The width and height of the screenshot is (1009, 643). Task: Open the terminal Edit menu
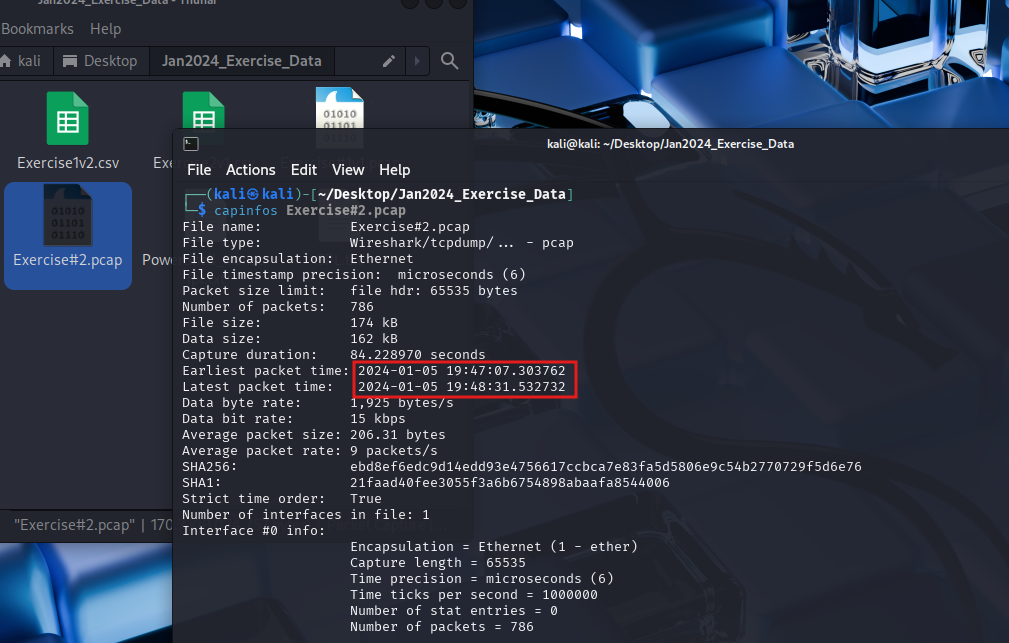(x=304, y=170)
